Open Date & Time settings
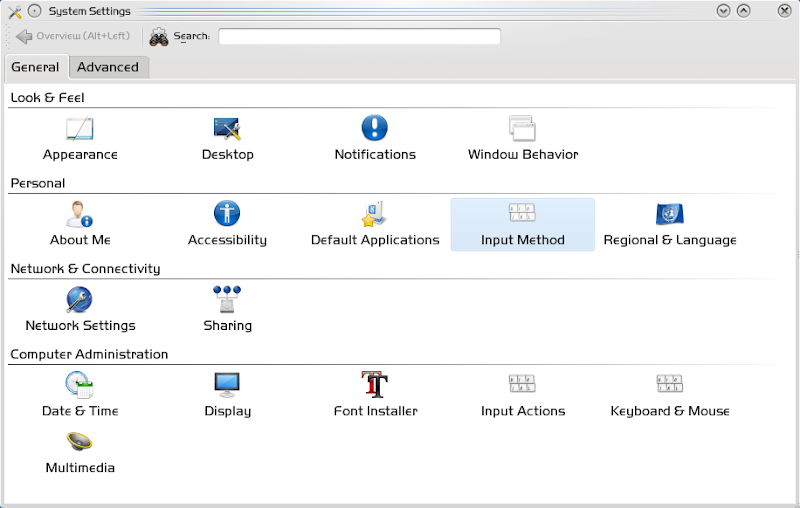Screen dimensions: 800x508 [80, 386]
